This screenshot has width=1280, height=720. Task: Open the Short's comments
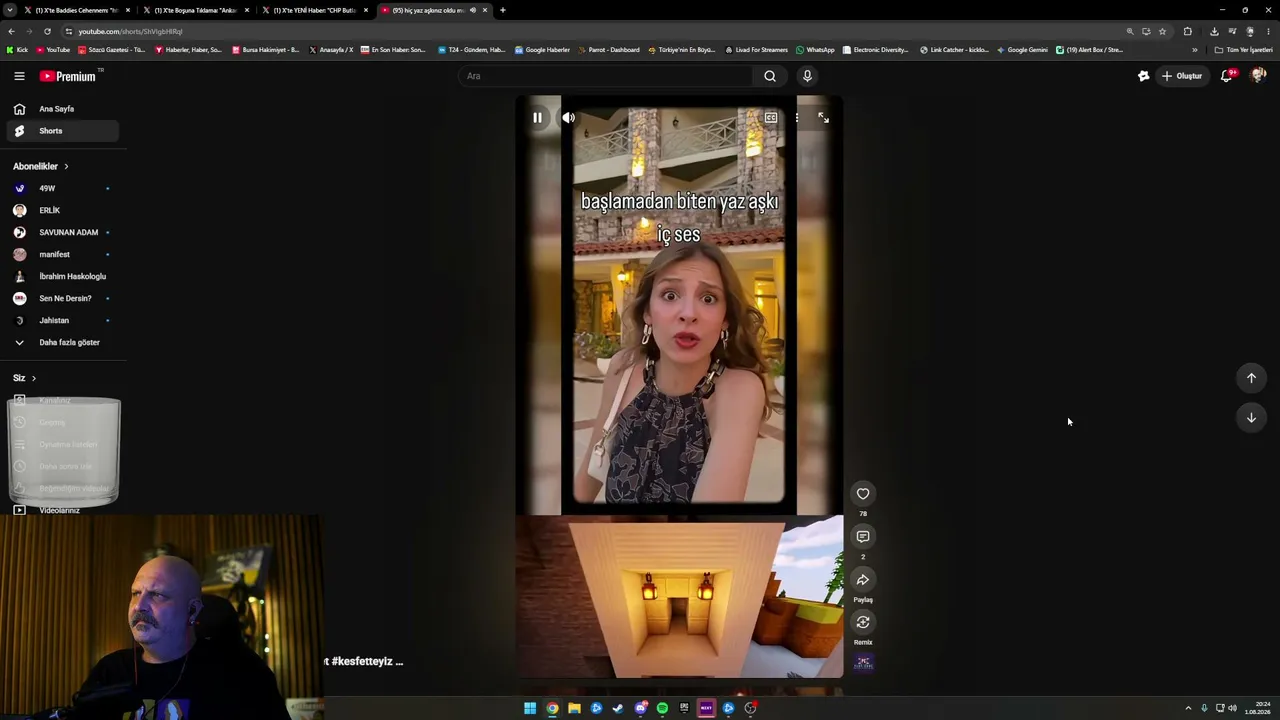click(863, 537)
